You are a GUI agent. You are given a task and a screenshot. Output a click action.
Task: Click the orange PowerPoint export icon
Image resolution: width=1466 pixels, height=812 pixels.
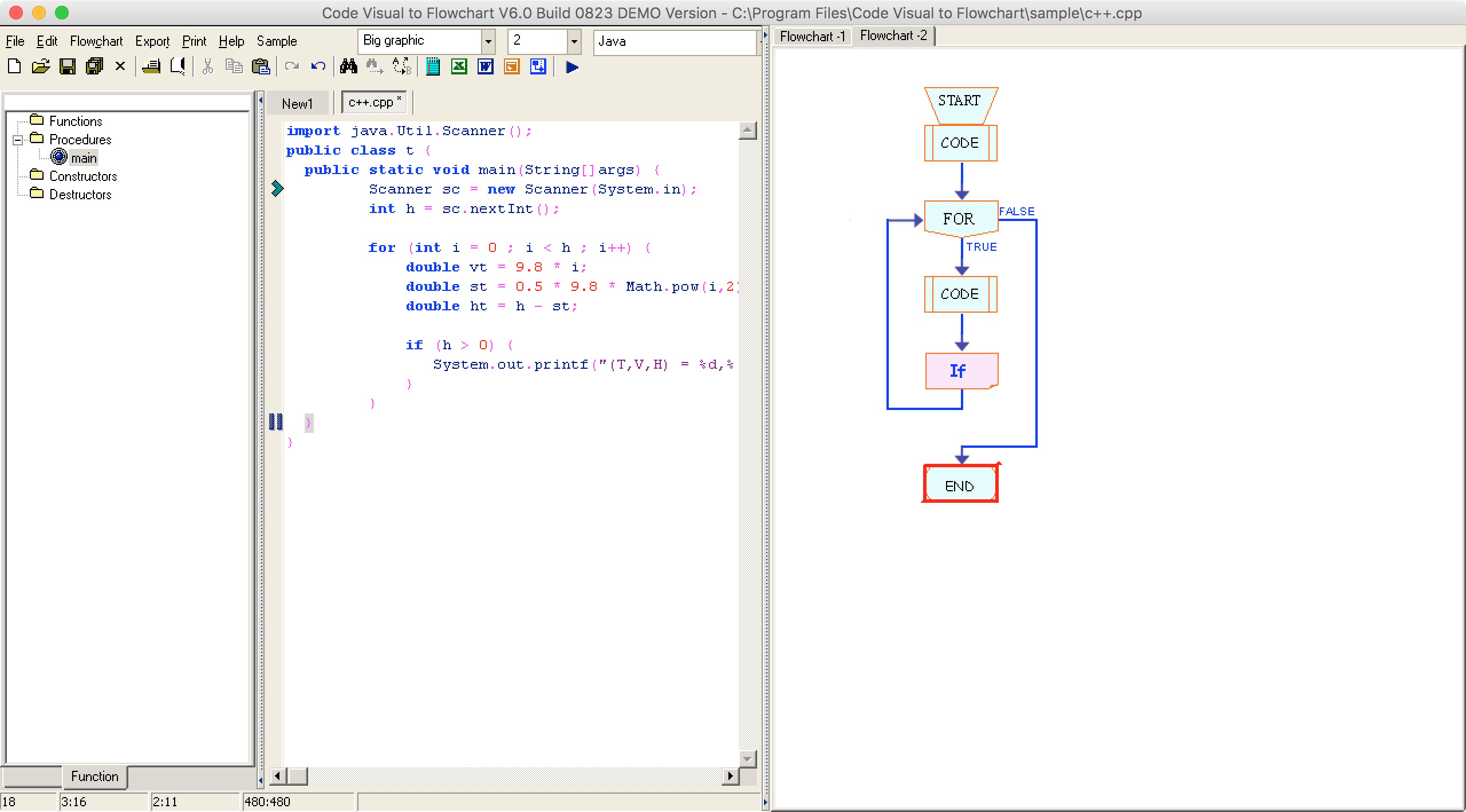[x=512, y=67]
